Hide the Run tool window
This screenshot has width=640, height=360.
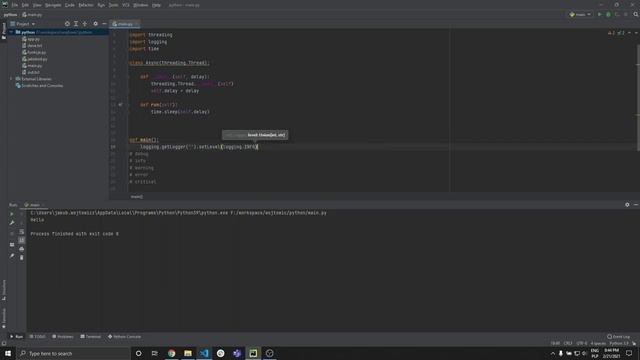click(x=636, y=205)
